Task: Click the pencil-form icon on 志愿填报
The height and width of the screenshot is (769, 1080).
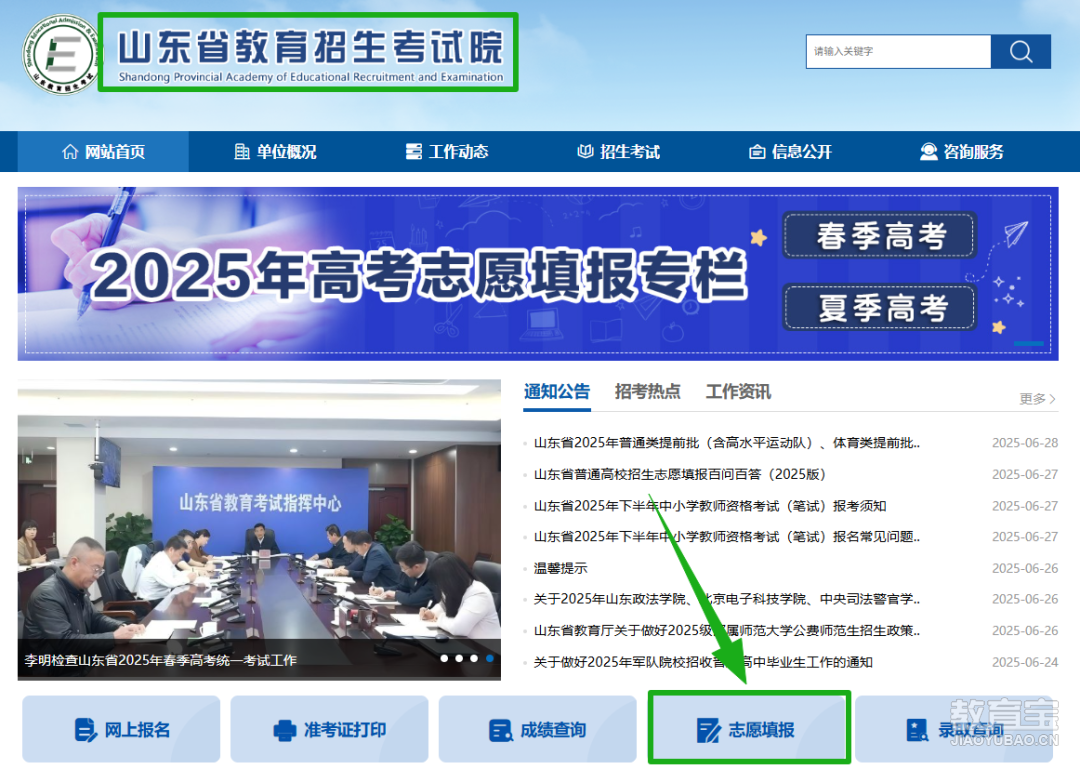Action: point(709,730)
